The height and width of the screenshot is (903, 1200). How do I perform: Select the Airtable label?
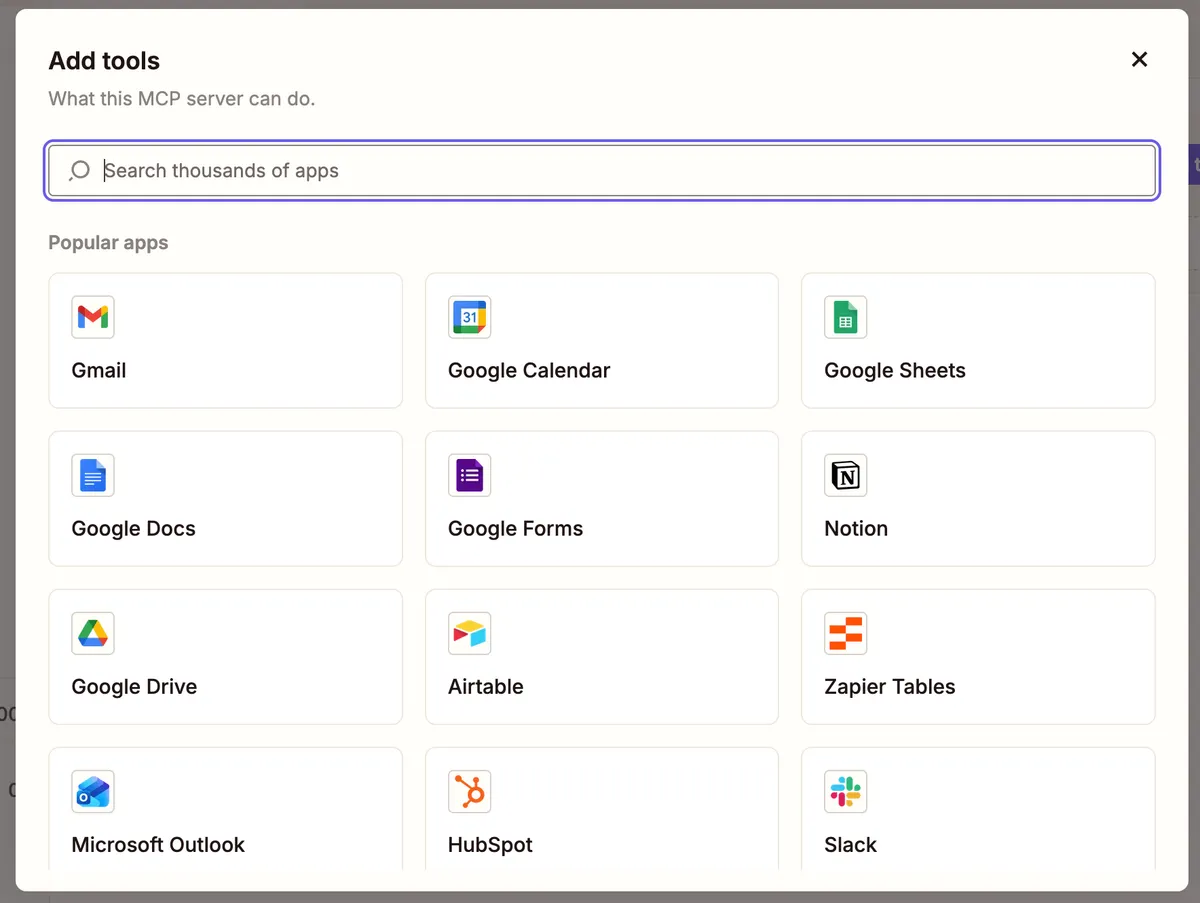point(486,686)
